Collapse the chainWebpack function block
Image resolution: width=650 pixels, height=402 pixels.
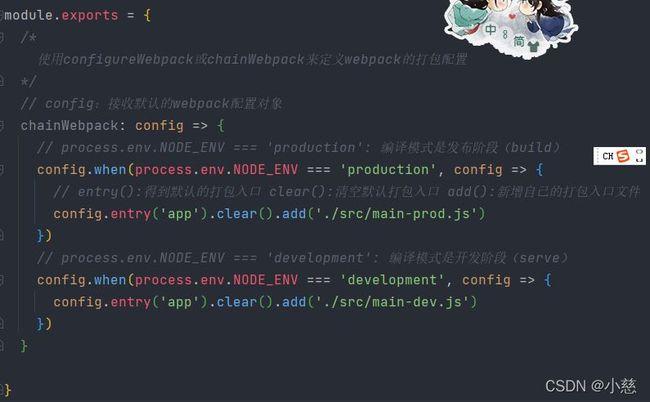2,126
